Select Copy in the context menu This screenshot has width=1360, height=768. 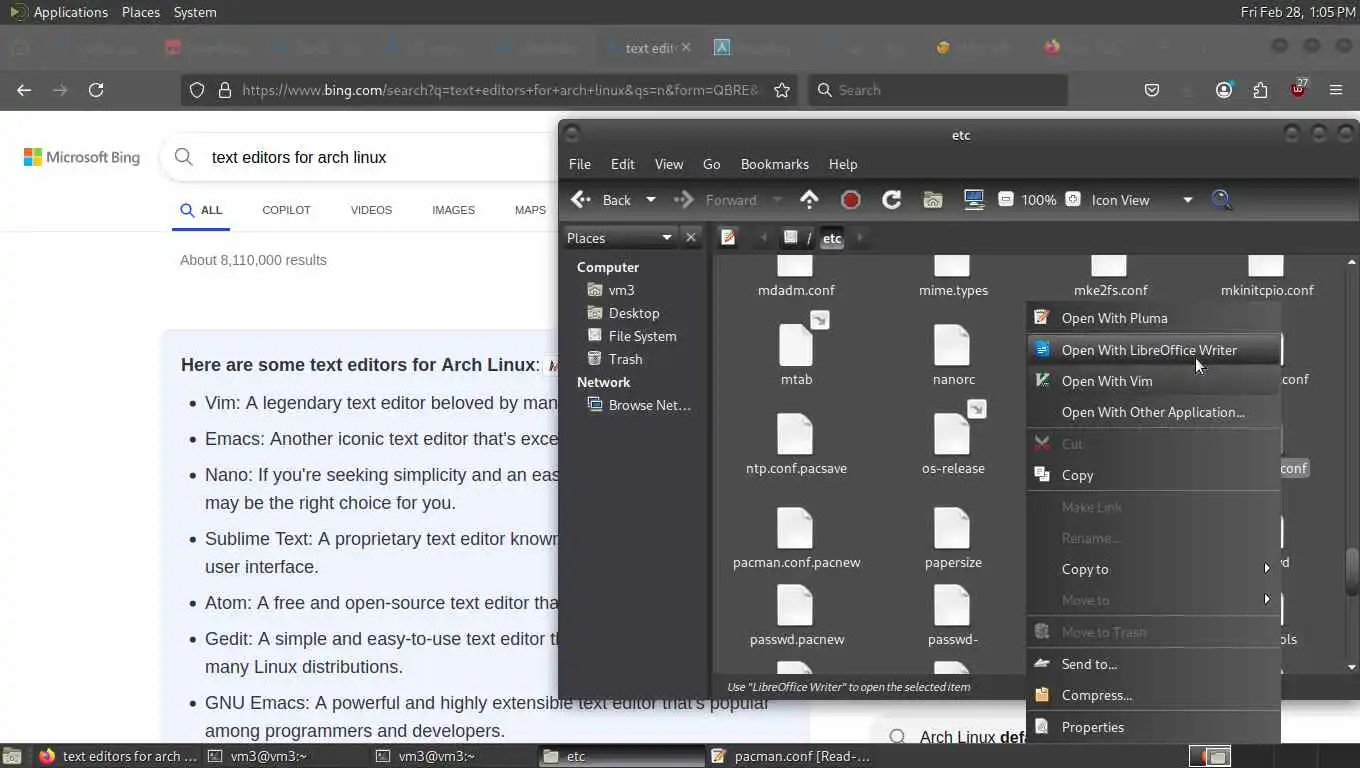(x=1153, y=475)
